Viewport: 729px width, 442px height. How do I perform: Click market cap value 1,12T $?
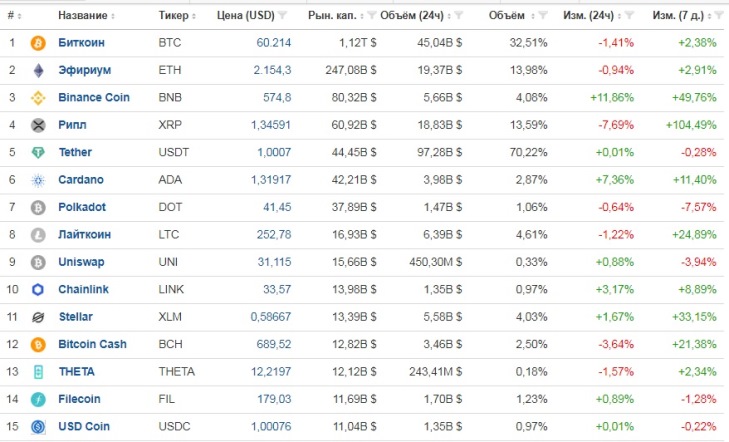coord(358,43)
